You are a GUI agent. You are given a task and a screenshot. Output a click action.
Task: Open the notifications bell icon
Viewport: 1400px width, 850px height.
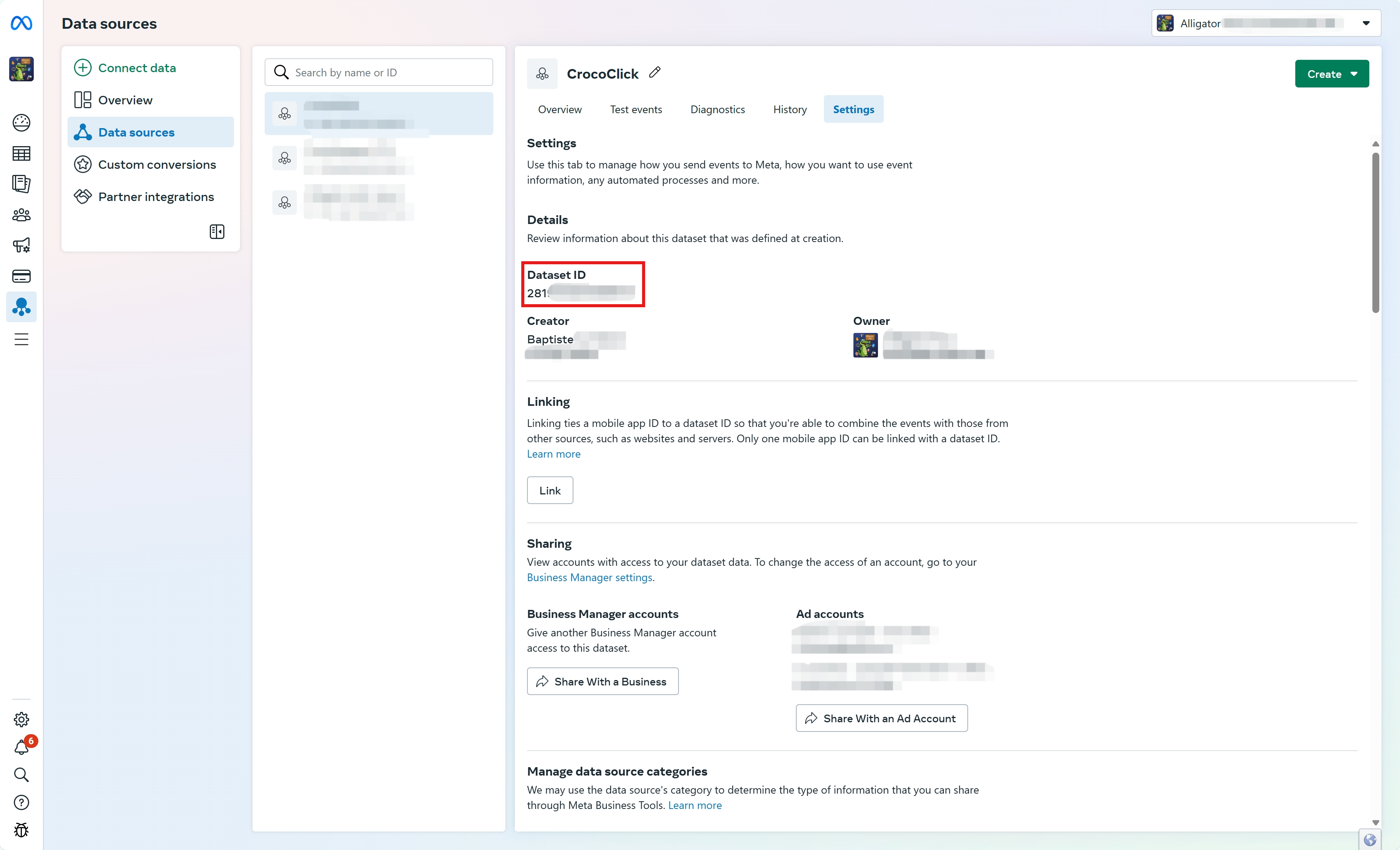pyautogui.click(x=21, y=747)
